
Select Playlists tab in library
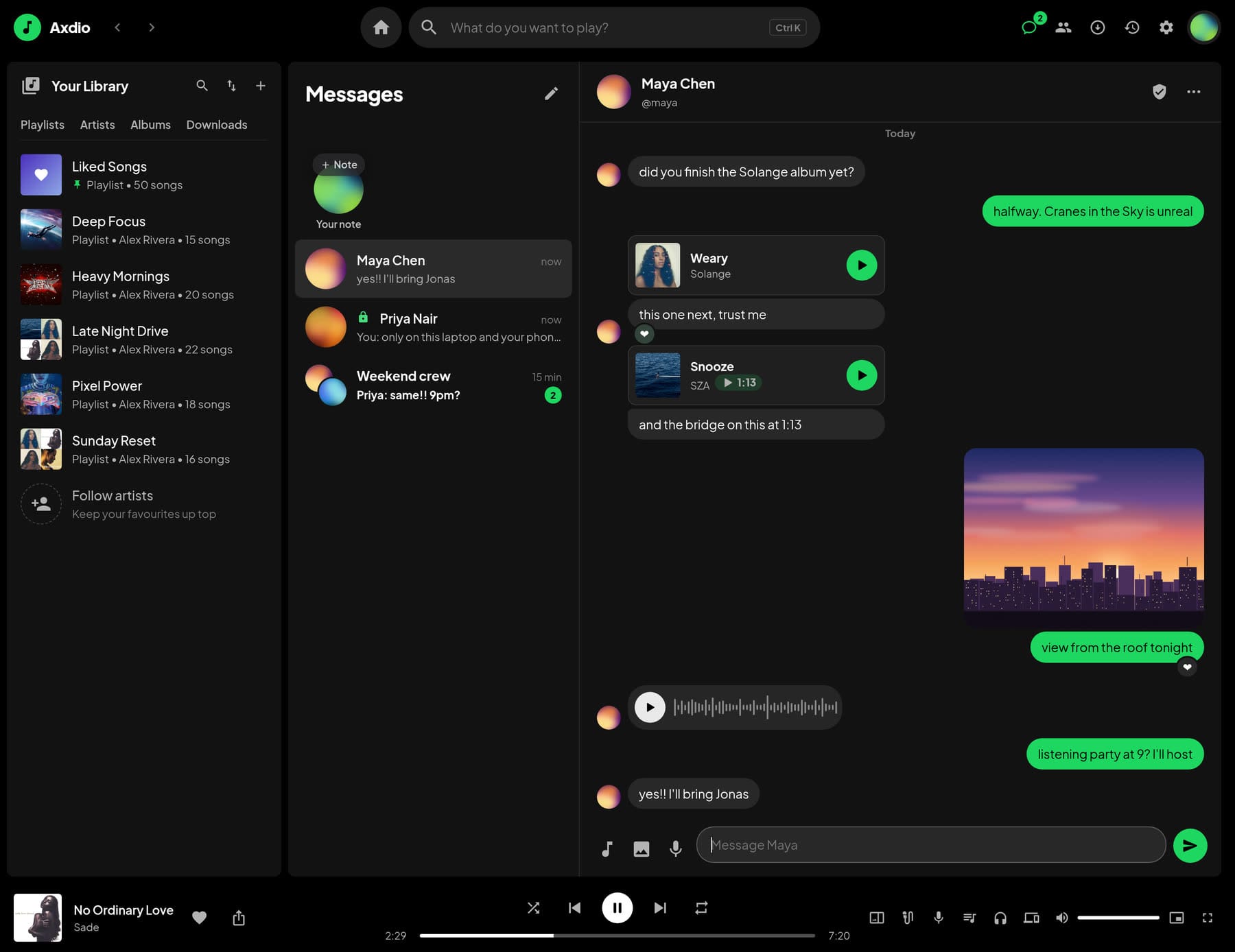click(43, 125)
